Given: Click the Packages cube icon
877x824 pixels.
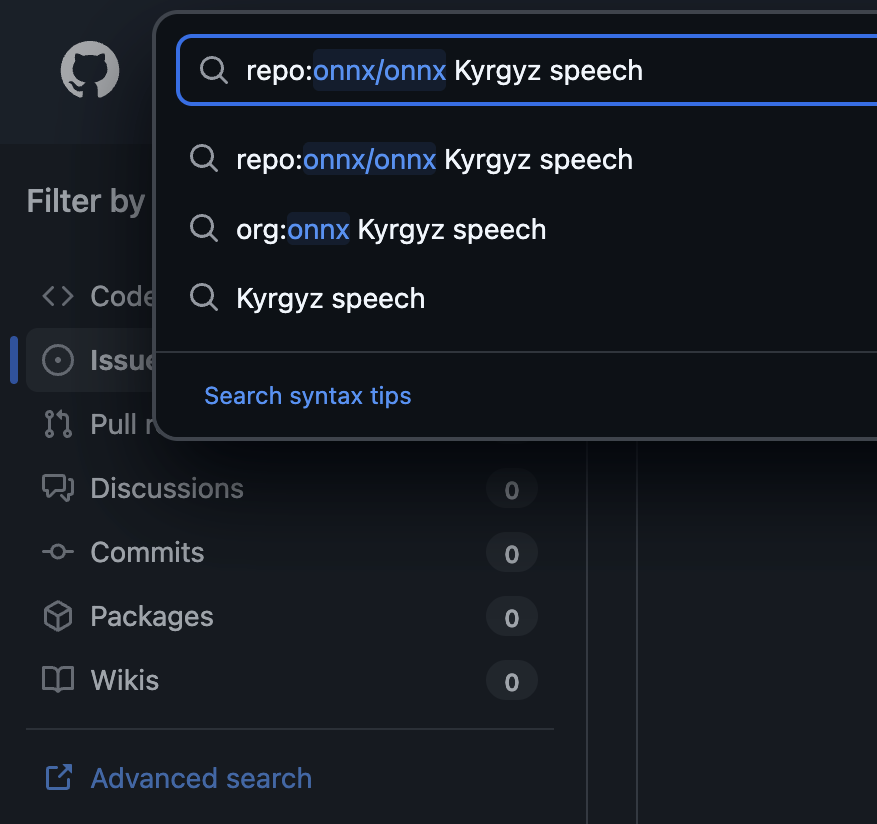Looking at the screenshot, I should click(58, 616).
